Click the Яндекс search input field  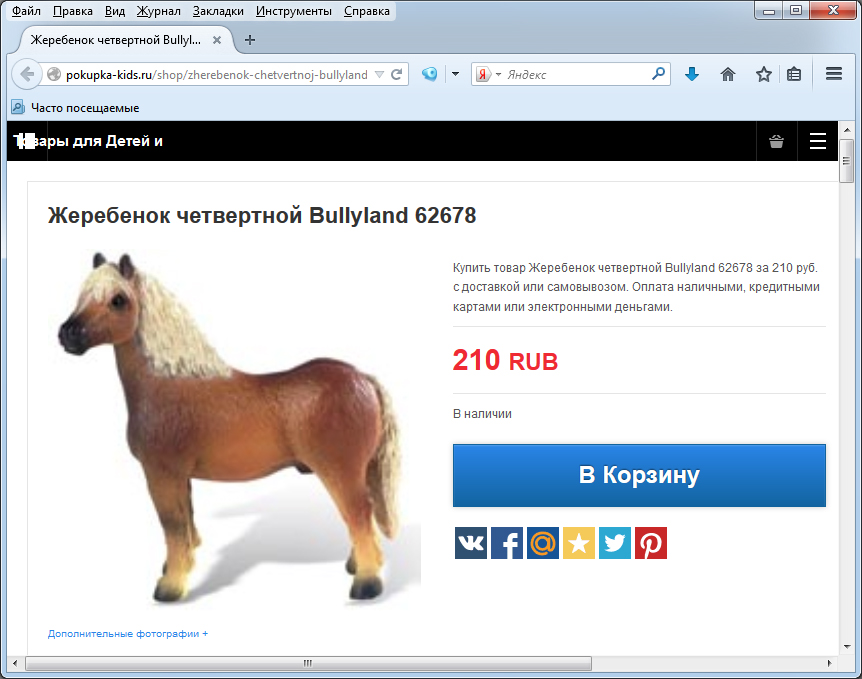(577, 74)
